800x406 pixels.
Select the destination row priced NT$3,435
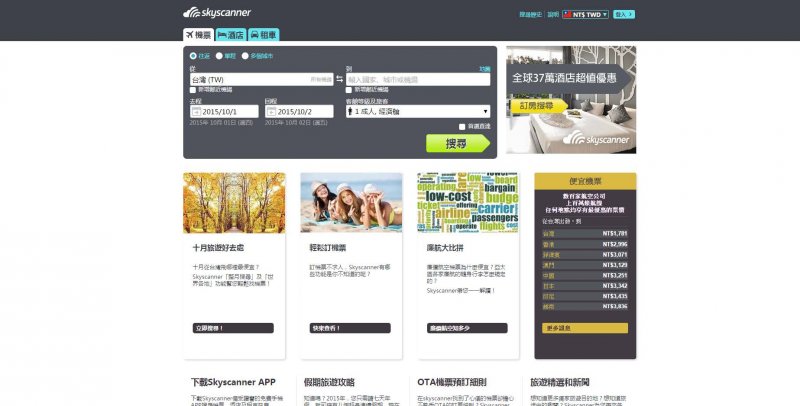585,296
